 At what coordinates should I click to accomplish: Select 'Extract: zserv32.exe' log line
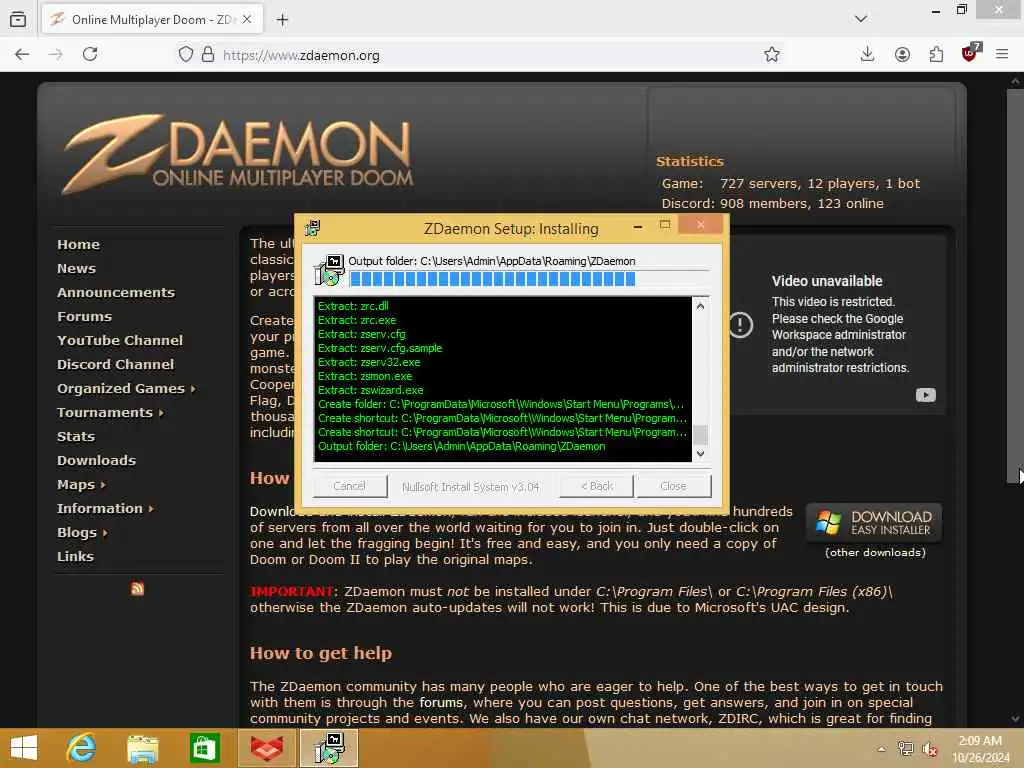pyautogui.click(x=369, y=362)
